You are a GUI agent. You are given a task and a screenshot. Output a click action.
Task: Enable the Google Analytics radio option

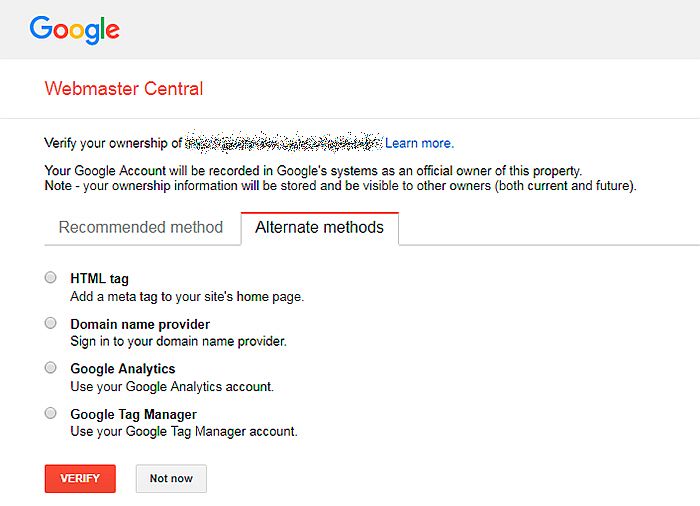(x=51, y=368)
